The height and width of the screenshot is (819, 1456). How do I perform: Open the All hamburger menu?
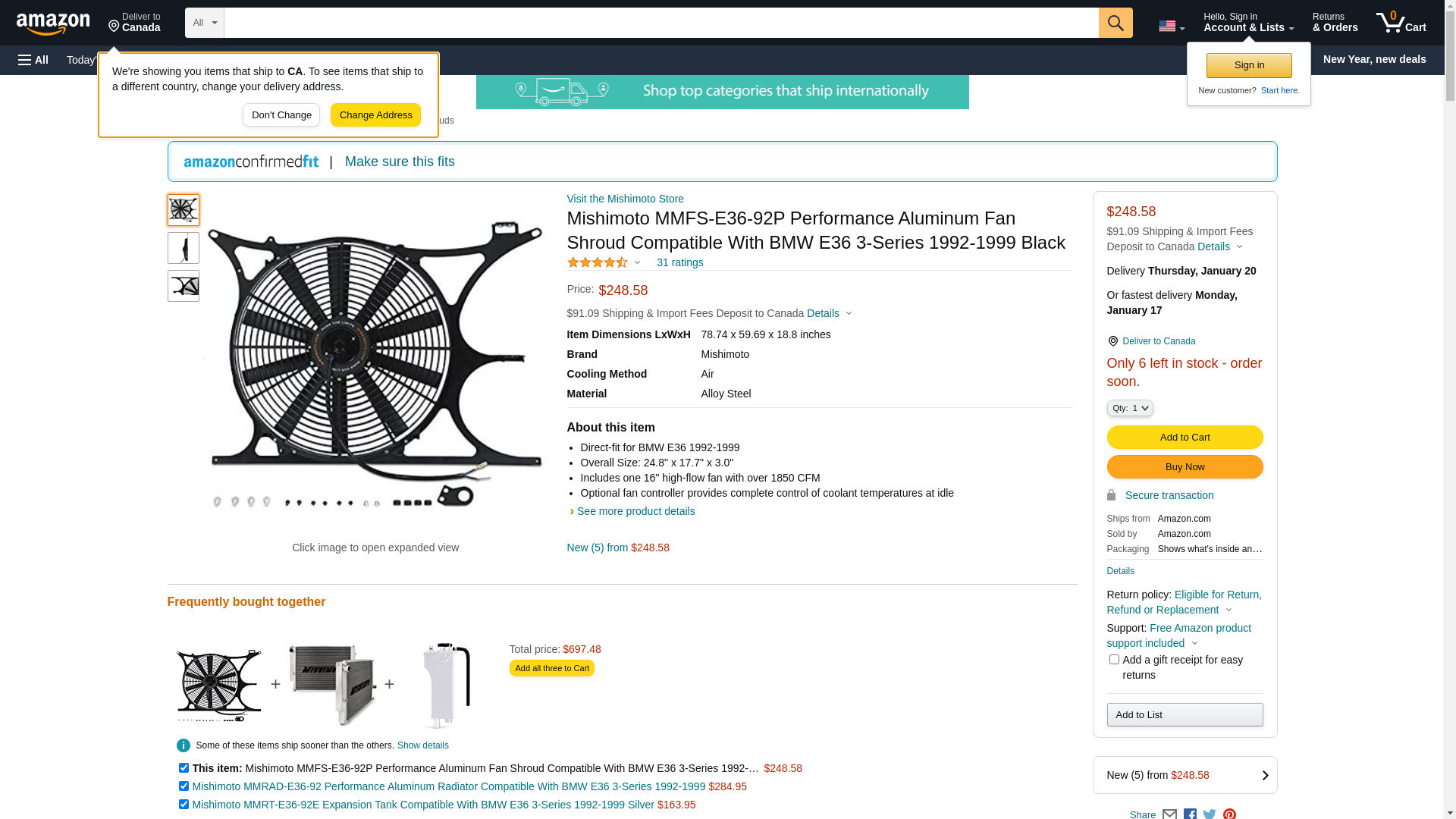tap(33, 60)
